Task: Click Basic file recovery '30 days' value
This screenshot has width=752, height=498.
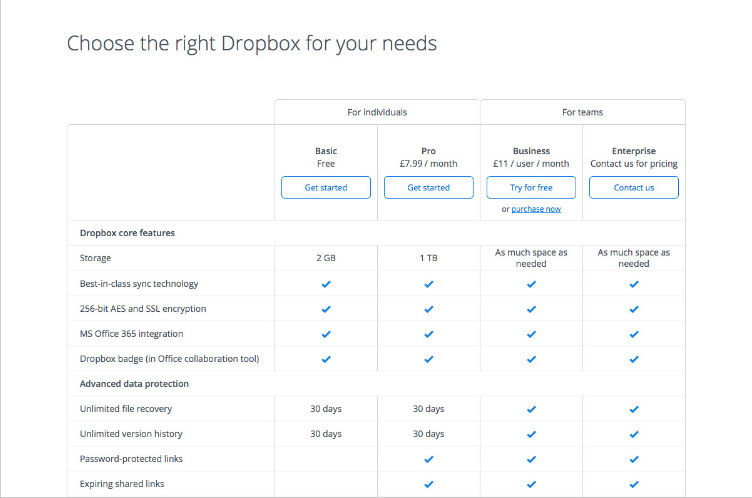Action: tap(326, 409)
